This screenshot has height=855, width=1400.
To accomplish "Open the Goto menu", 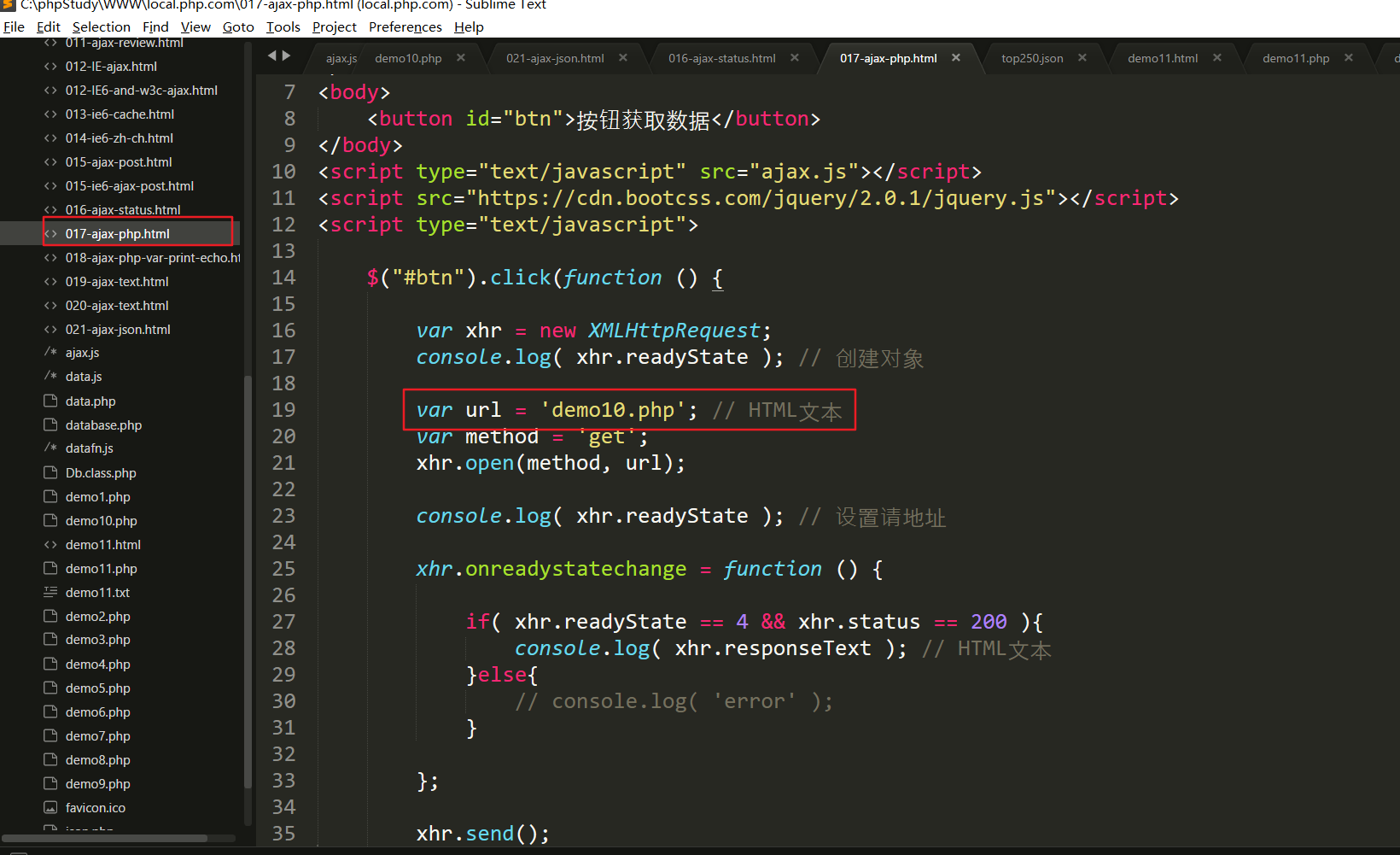I will click(238, 27).
